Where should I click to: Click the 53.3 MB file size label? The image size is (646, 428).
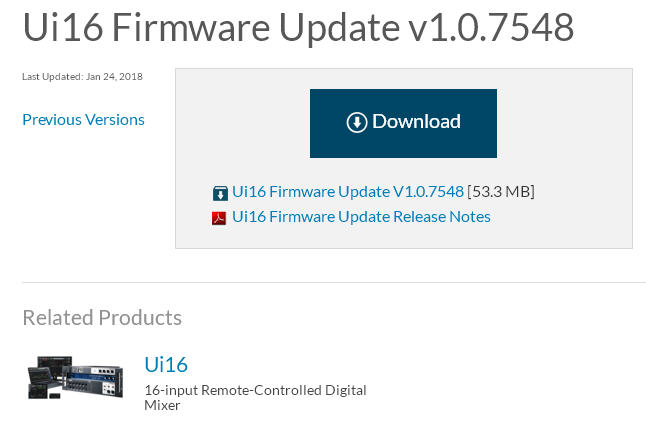tap(503, 191)
